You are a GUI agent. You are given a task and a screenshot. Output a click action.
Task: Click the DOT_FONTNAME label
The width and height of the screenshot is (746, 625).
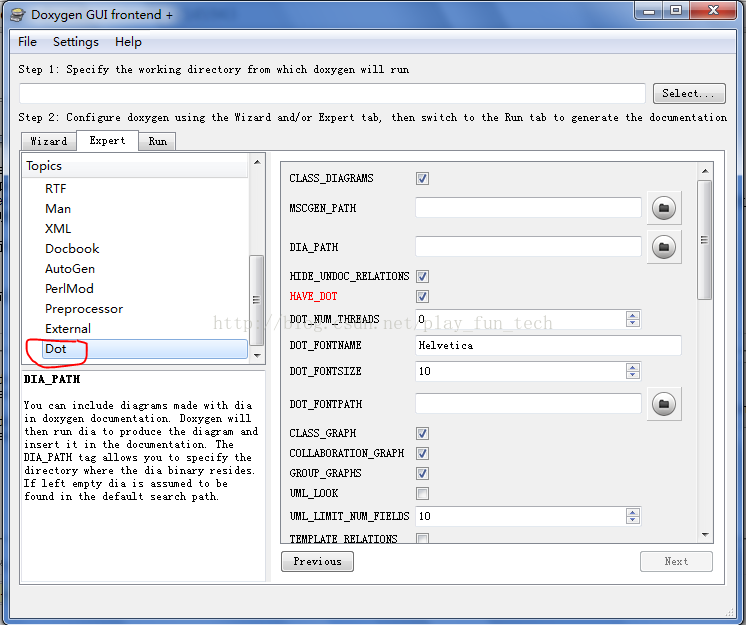325,345
